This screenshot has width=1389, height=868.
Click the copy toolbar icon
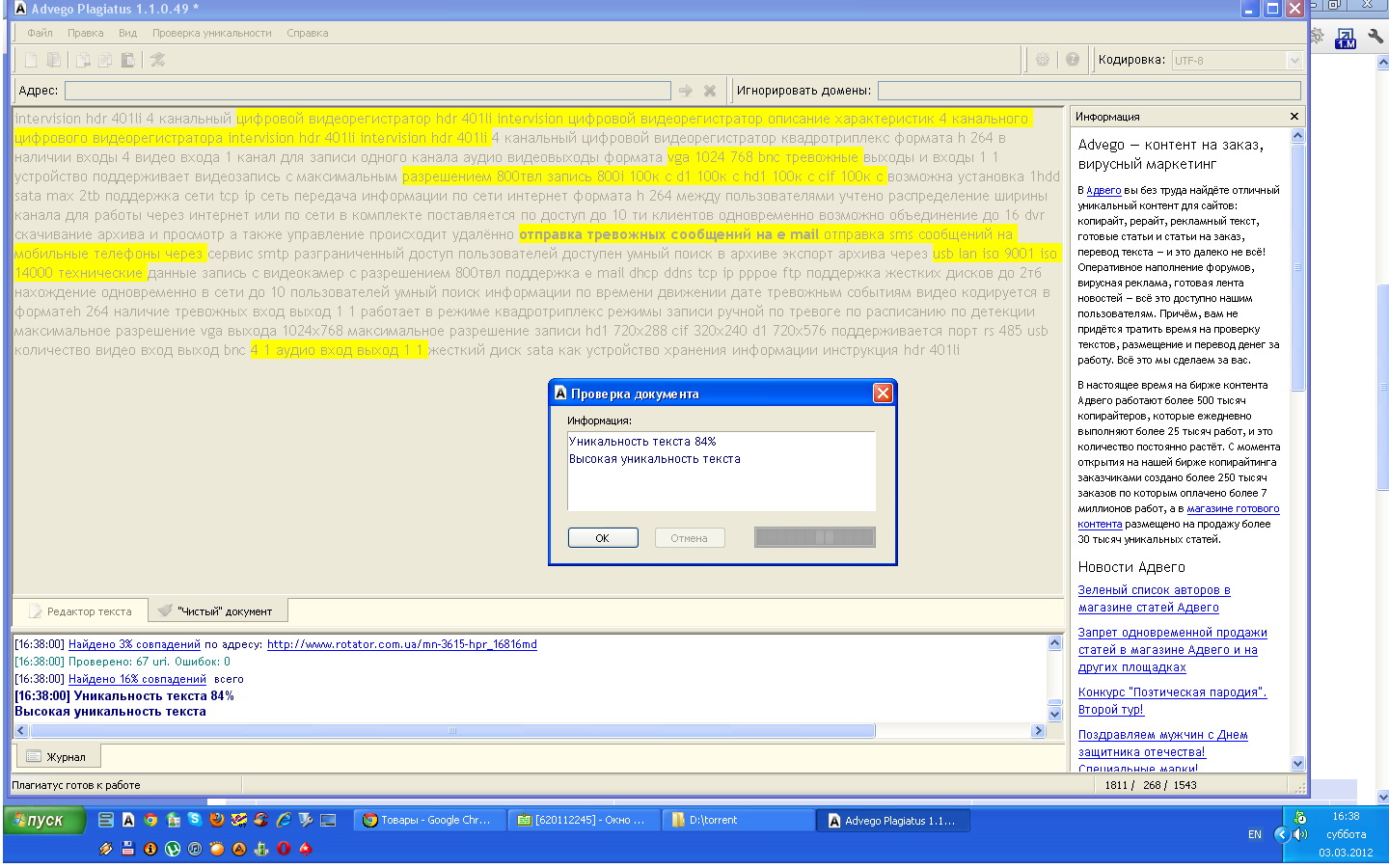[x=105, y=60]
